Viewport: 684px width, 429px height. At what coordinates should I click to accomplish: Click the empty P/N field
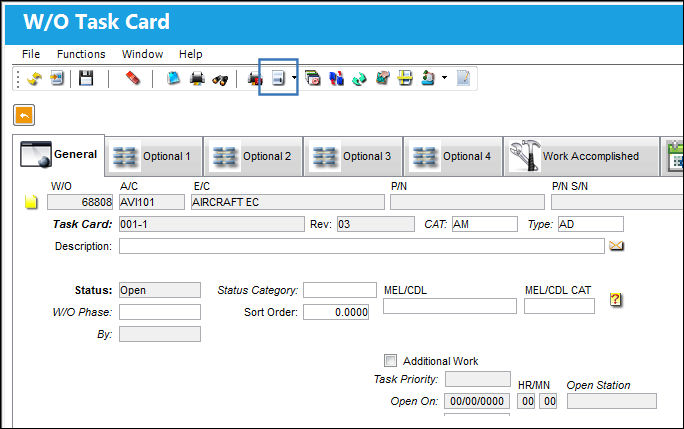467,202
